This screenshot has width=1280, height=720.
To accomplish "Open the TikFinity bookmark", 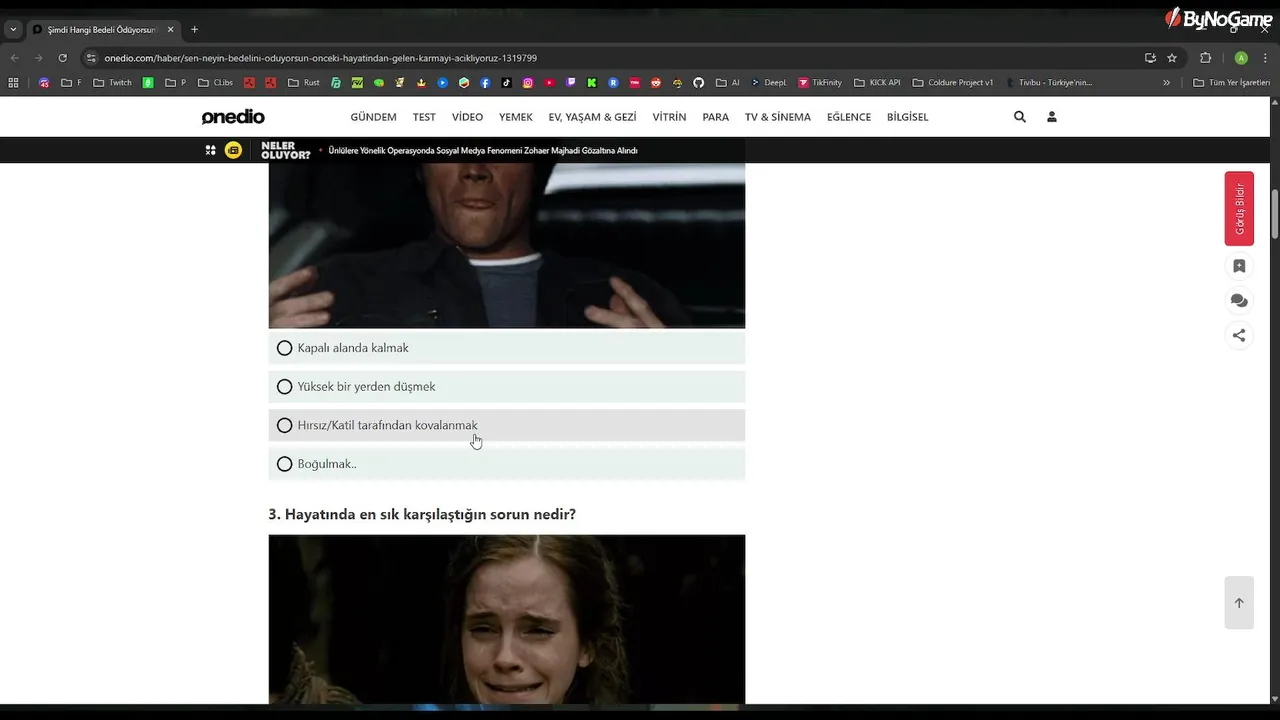I will click(820, 83).
